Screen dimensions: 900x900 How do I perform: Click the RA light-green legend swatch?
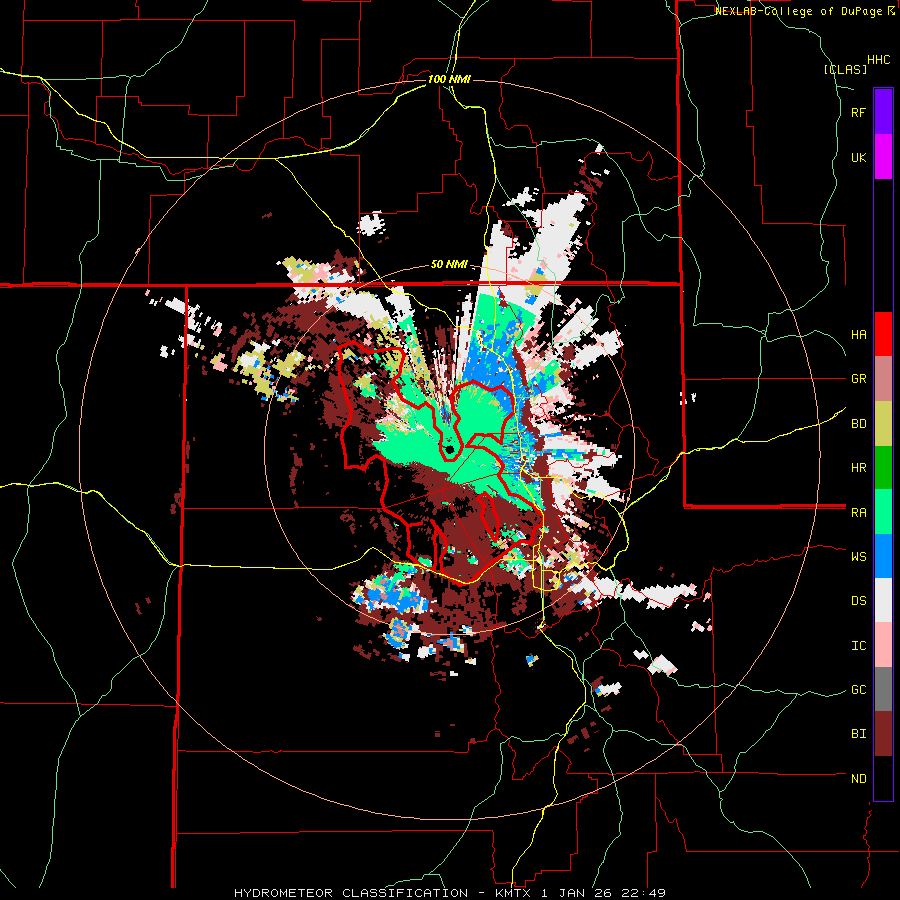pyautogui.click(x=883, y=512)
